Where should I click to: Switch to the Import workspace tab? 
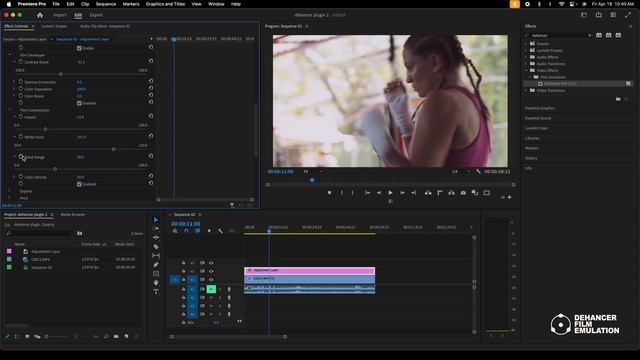[60, 15]
